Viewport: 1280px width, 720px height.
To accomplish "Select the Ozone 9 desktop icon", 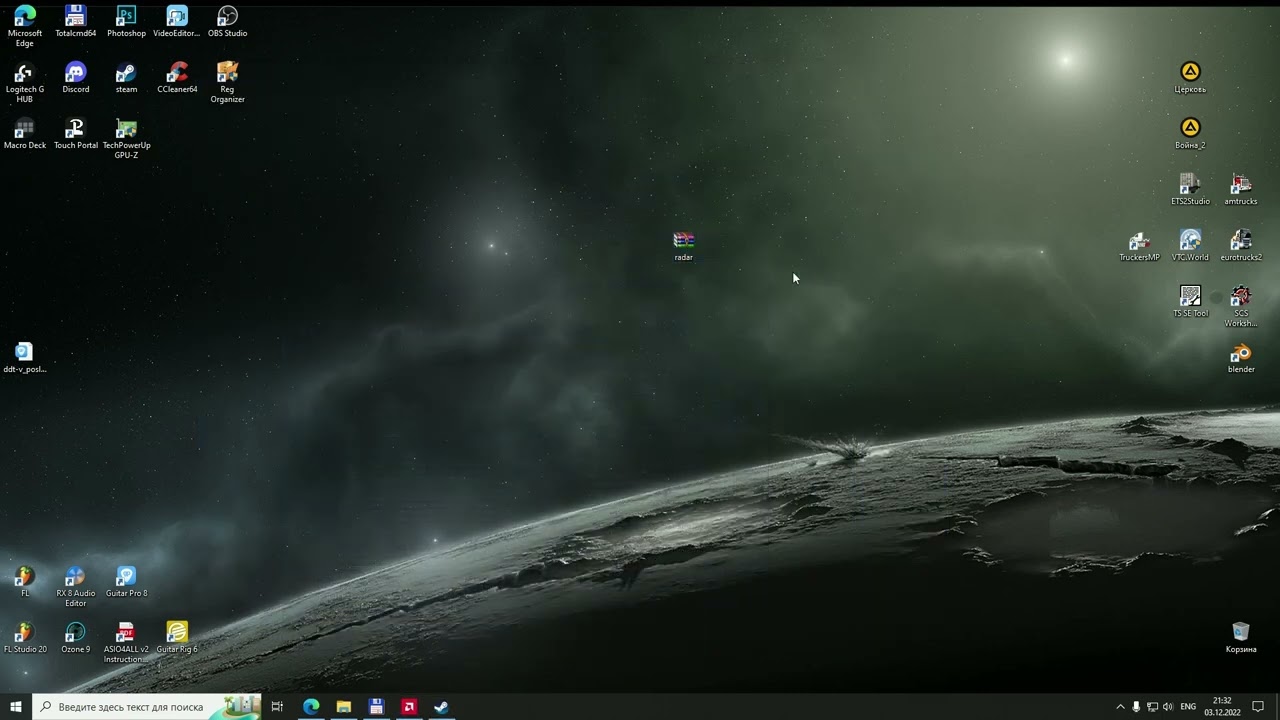I will click(76, 638).
